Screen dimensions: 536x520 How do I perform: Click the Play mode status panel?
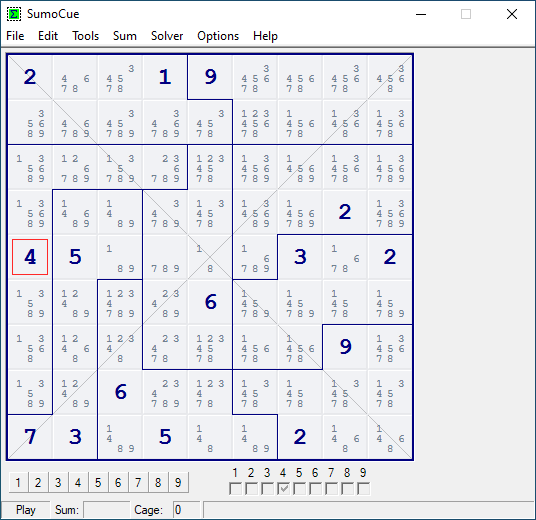pos(26,510)
